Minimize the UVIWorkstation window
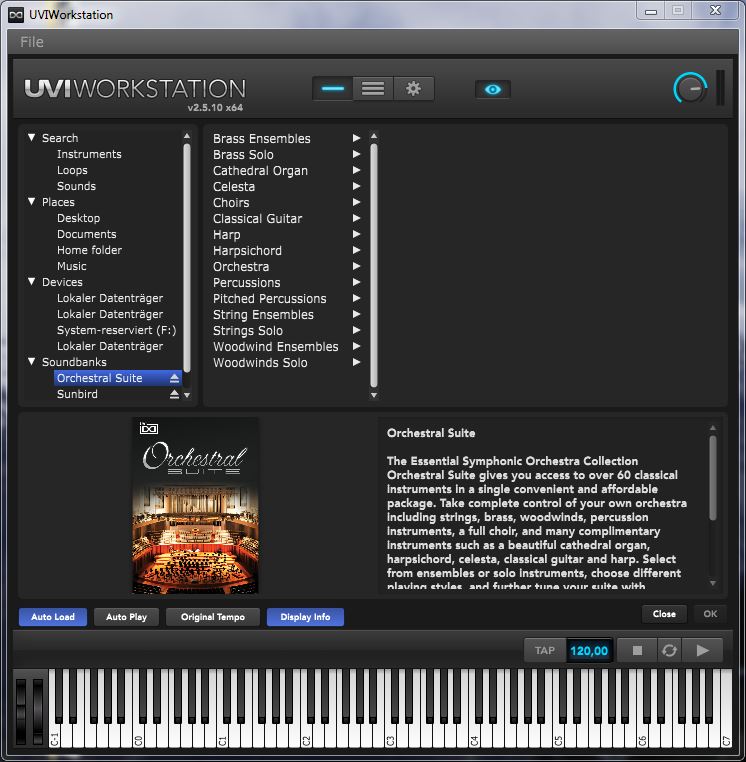The height and width of the screenshot is (762, 746). click(651, 12)
